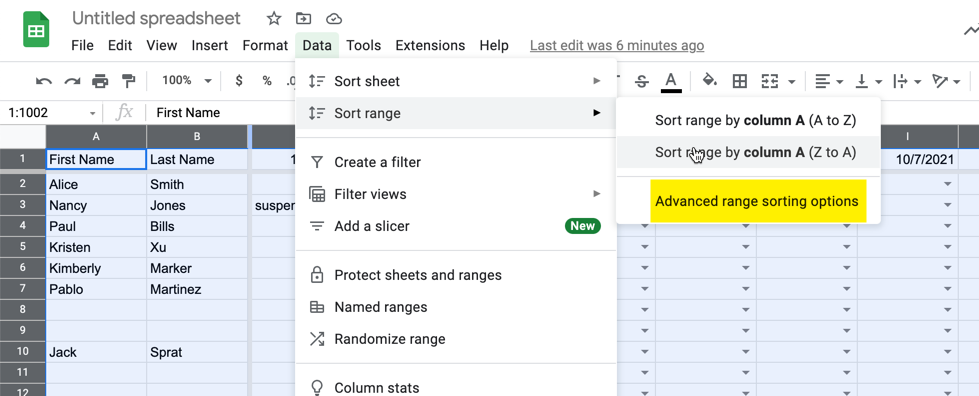Open cell dropdown in column I row 3
This screenshot has width=979, height=396.
948,205
